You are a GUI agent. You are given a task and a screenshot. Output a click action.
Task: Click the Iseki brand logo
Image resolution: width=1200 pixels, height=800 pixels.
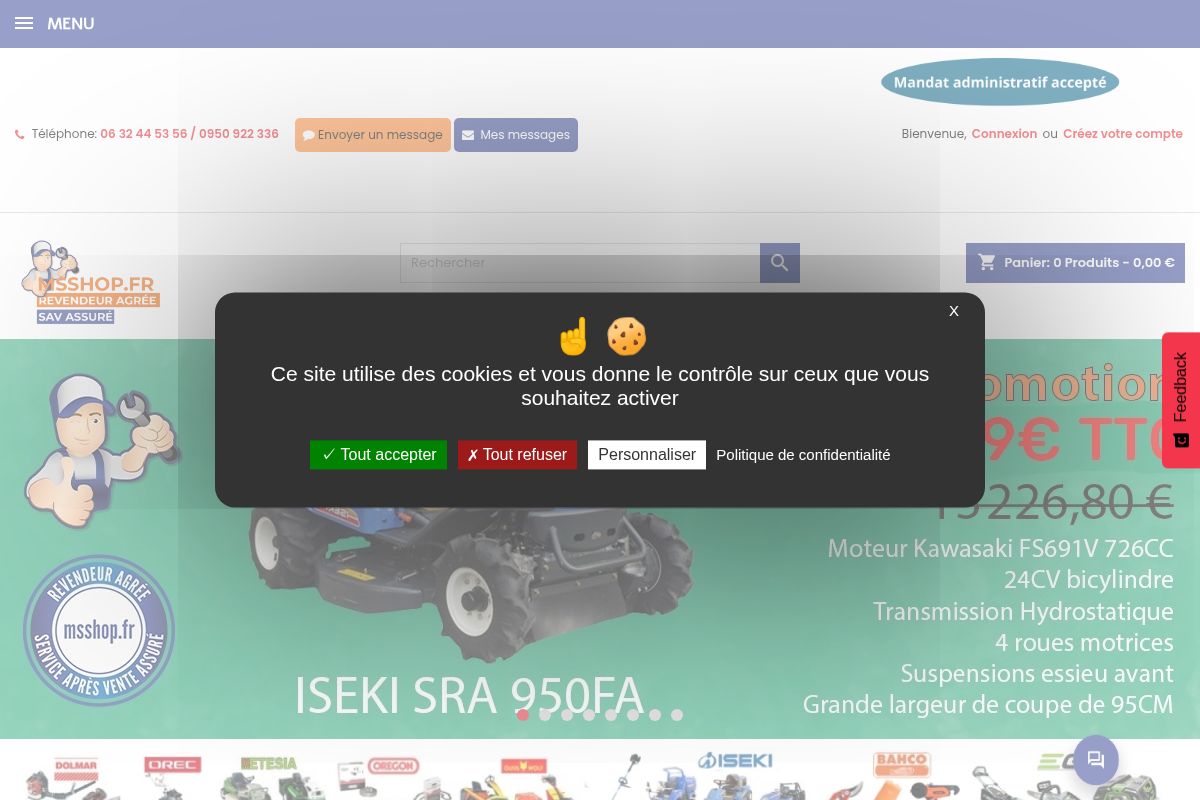[735, 761]
